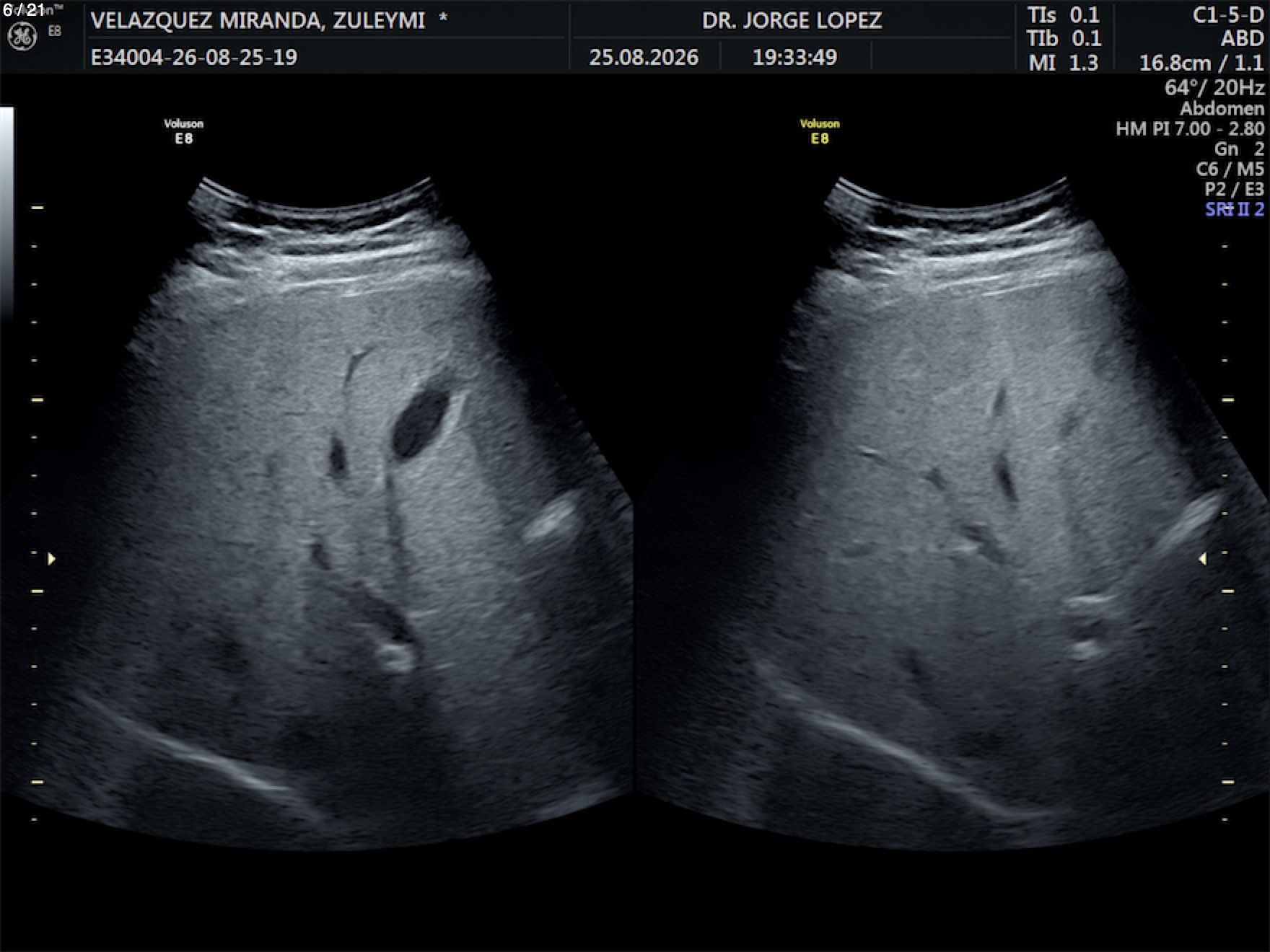Select the left focal zone arrow marker
The height and width of the screenshot is (952, 1270).
coord(51,559)
